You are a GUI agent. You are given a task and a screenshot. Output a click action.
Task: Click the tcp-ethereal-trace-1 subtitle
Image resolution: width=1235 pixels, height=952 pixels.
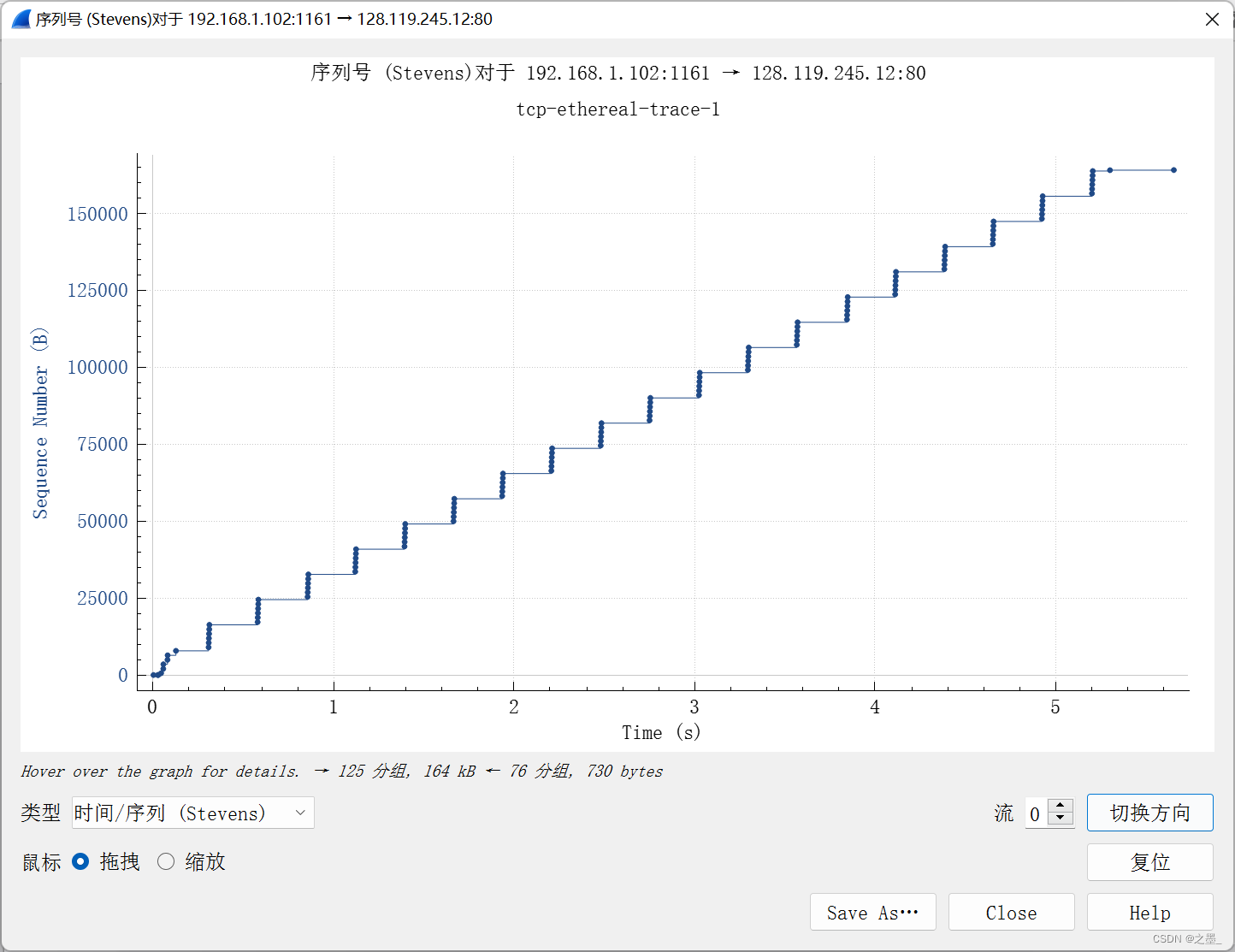pos(617,109)
